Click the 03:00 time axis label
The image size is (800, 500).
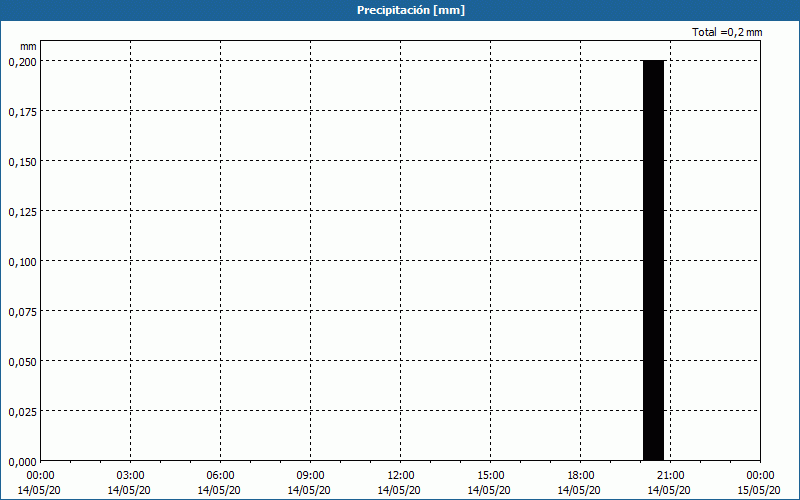pyautogui.click(x=130, y=475)
